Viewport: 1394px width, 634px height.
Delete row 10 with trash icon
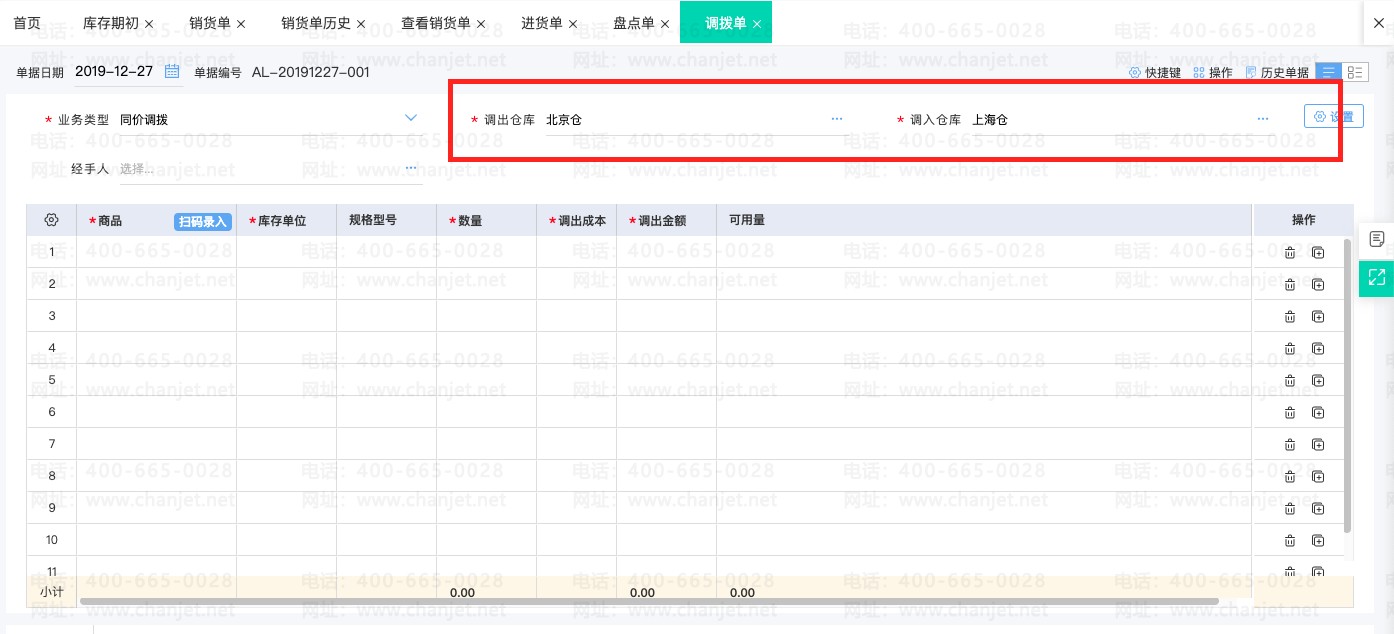(x=1290, y=541)
